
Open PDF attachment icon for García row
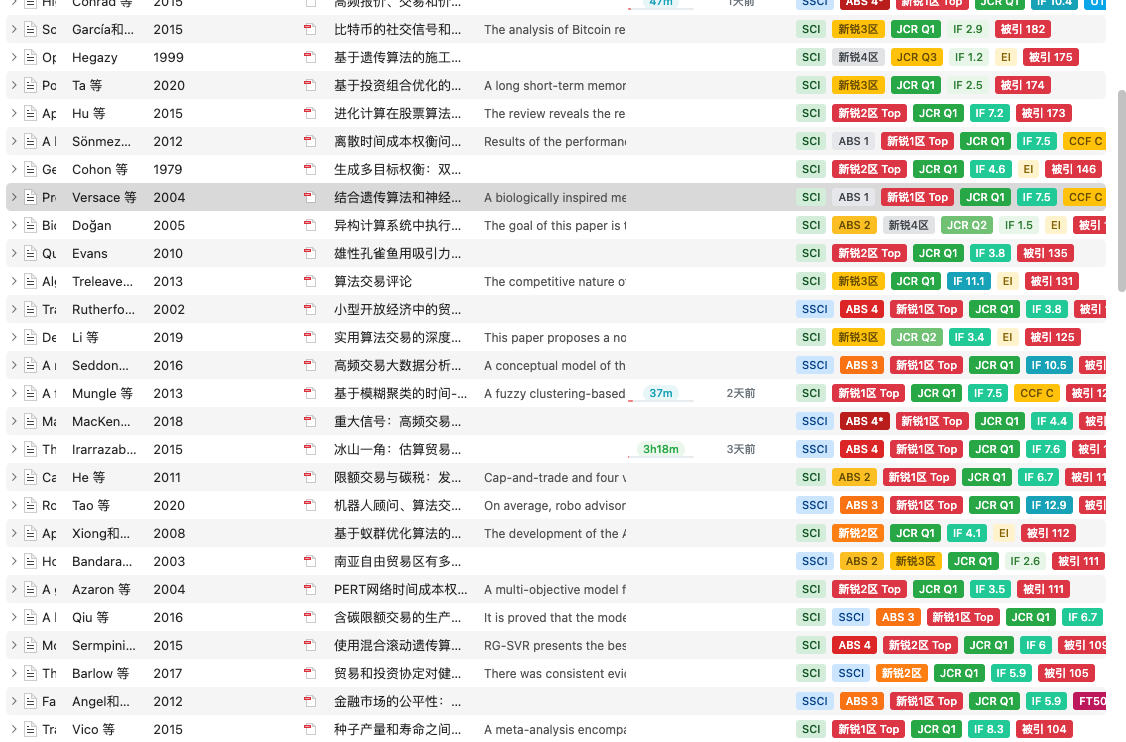(310, 29)
